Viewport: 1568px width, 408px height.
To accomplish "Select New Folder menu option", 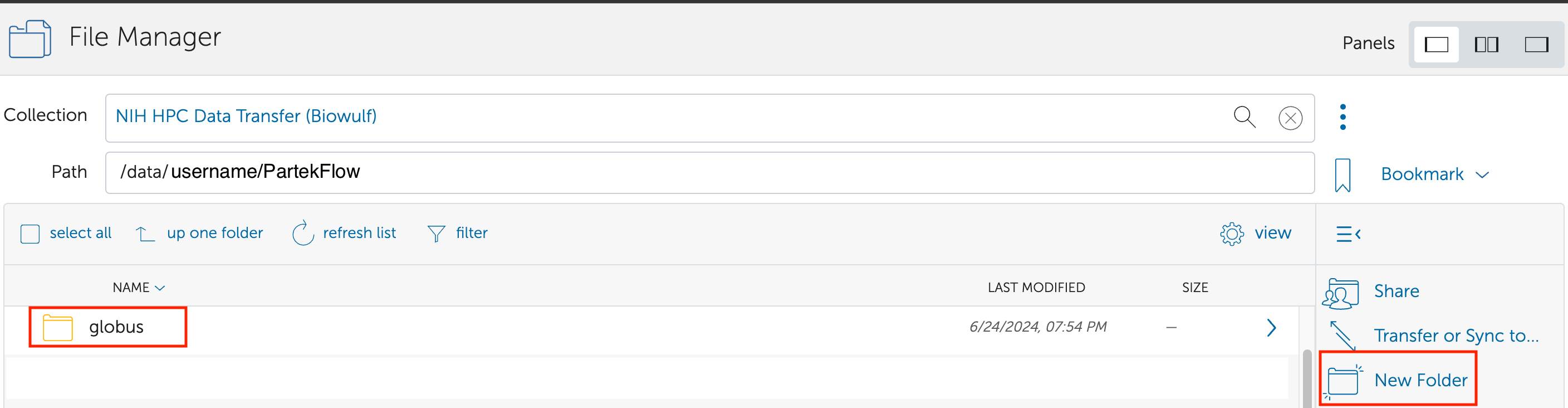I will (1420, 380).
